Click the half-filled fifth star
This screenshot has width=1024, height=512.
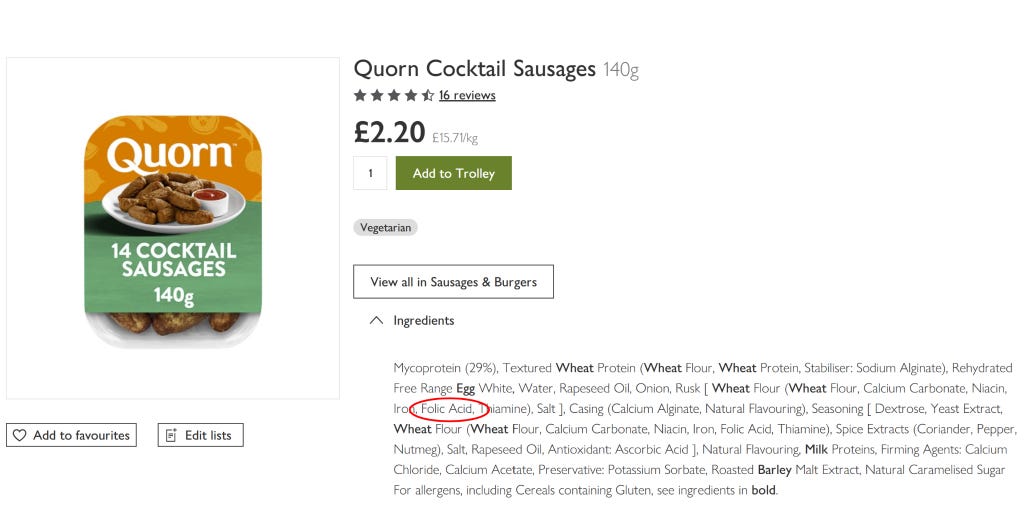coord(428,95)
